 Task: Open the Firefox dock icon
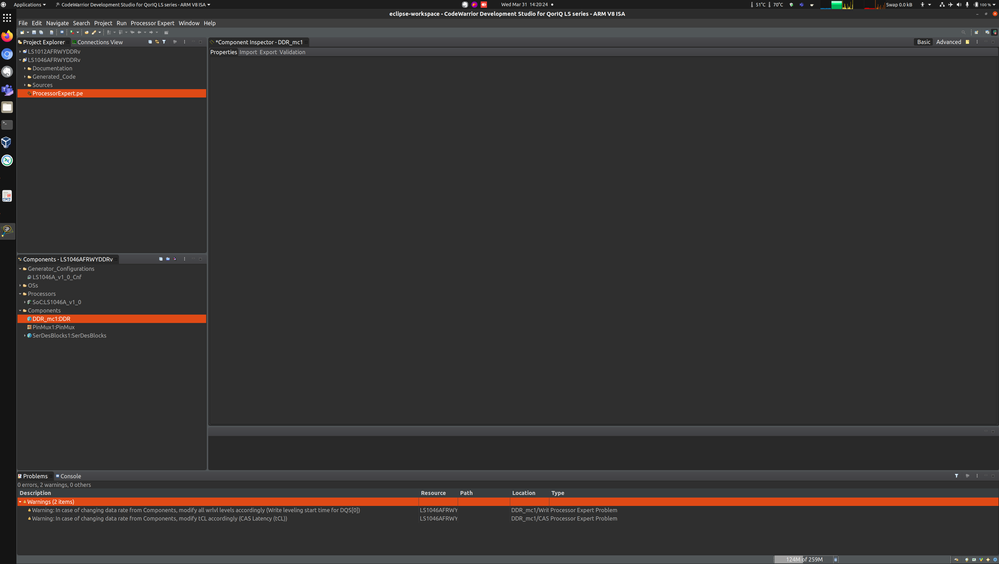pyautogui.click(x=7, y=36)
